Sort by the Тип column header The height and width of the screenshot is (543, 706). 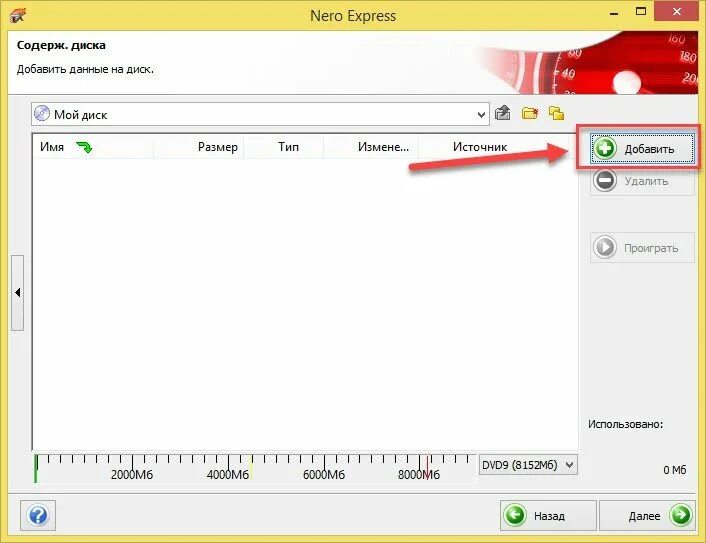coord(284,147)
